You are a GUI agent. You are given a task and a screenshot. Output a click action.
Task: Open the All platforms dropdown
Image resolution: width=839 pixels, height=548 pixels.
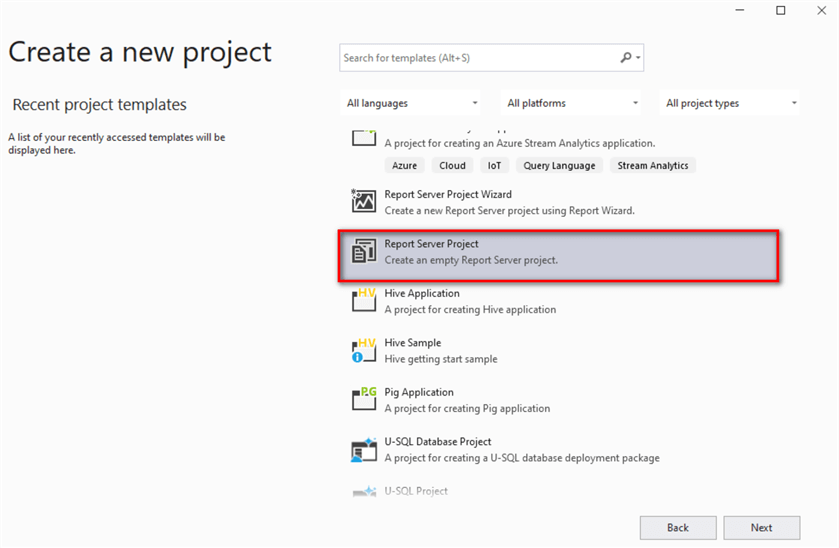[571, 103]
